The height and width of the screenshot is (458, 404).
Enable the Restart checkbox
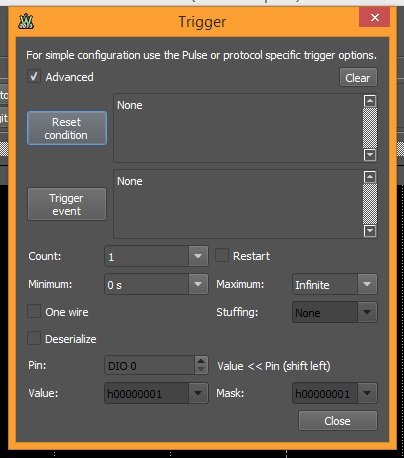click(222, 256)
